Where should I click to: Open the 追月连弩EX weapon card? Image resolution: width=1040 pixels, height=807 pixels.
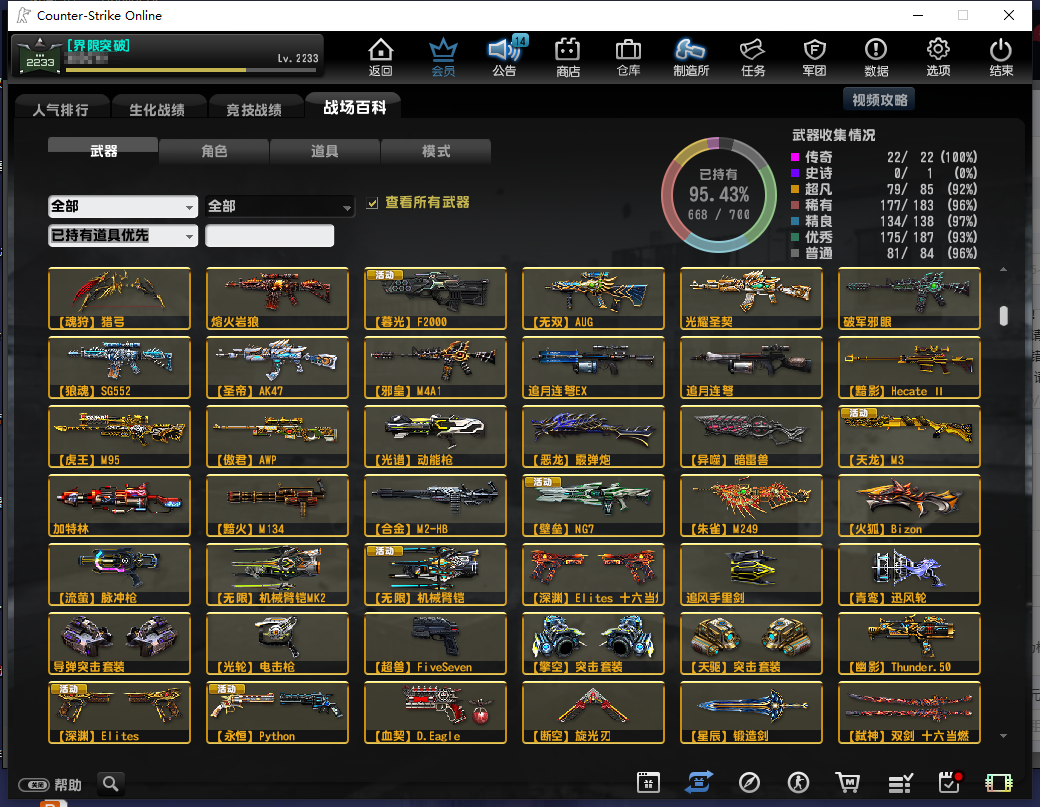tap(593, 367)
